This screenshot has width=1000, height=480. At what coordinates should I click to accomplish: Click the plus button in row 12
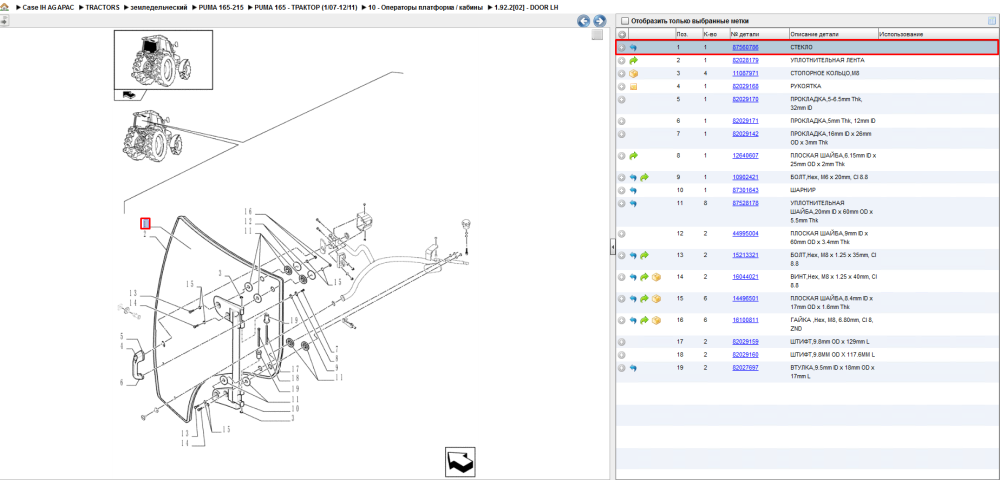tap(622, 233)
